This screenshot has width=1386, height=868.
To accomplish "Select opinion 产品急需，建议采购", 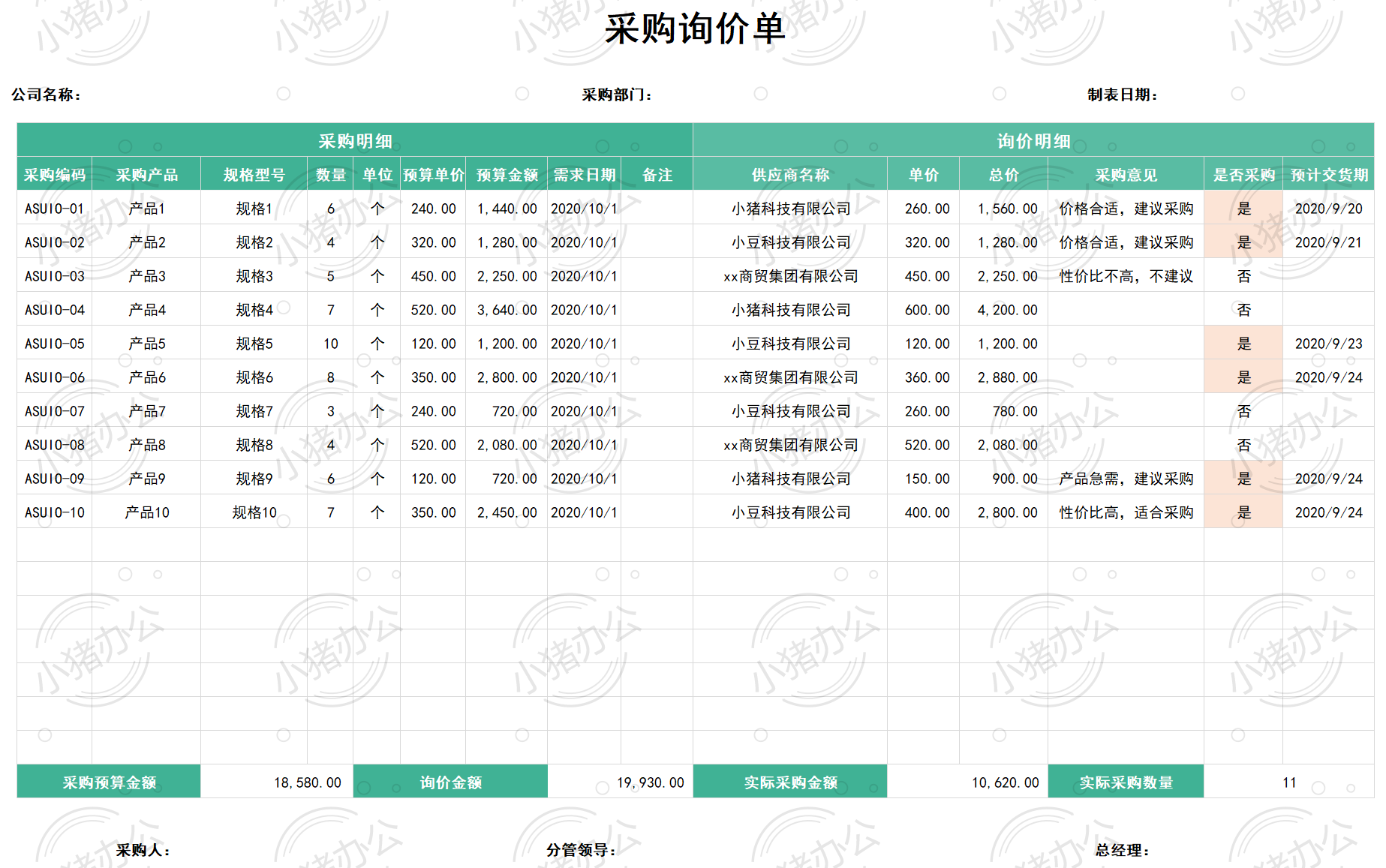I will (1126, 479).
